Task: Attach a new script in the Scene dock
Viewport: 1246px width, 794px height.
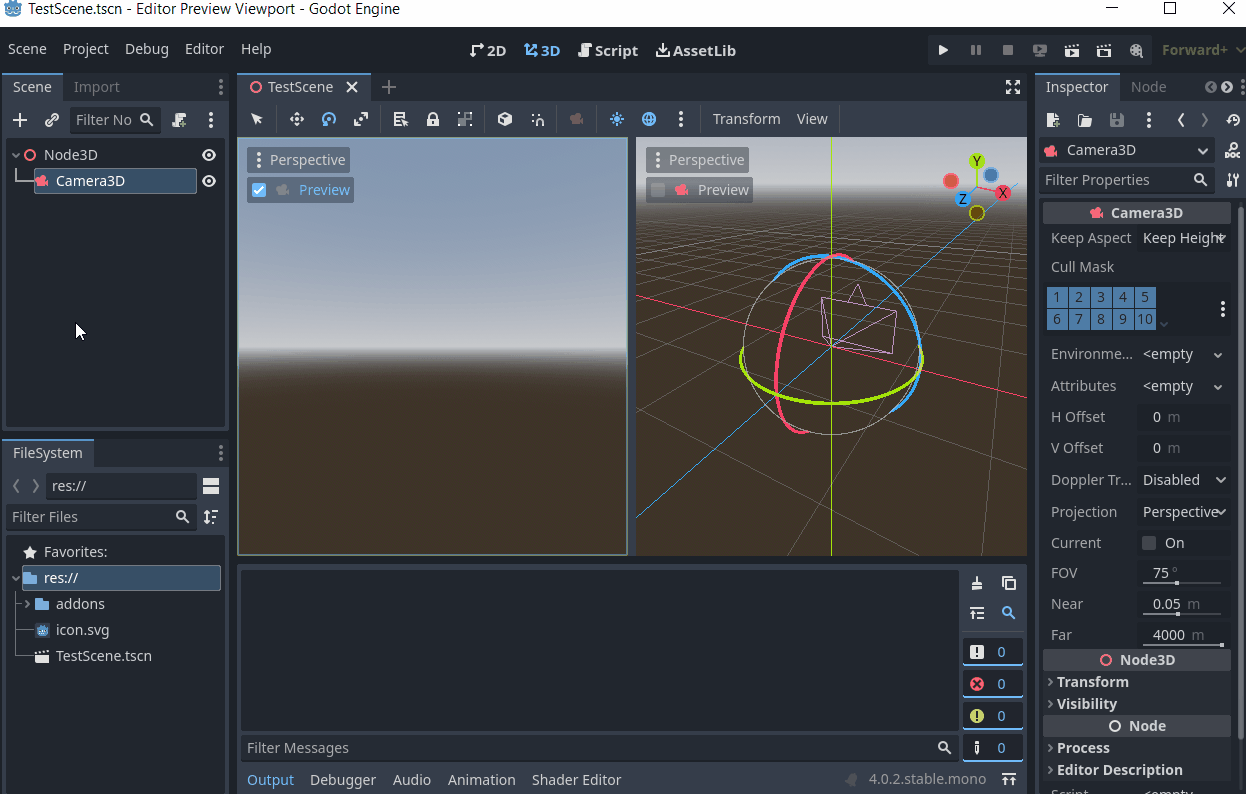Action: click(x=179, y=119)
